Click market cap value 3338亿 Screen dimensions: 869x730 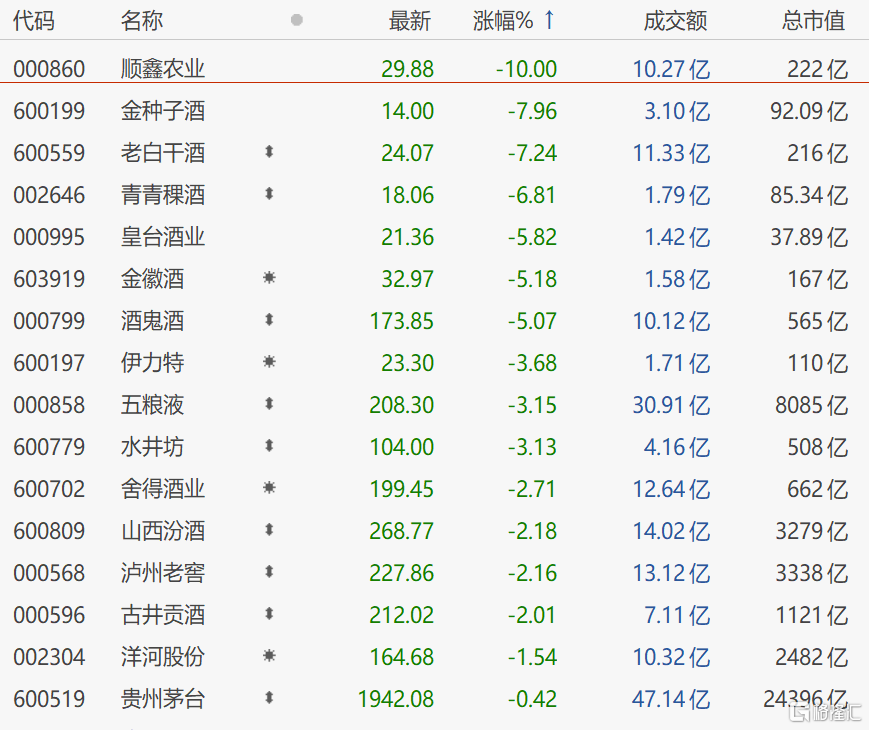[x=812, y=574]
